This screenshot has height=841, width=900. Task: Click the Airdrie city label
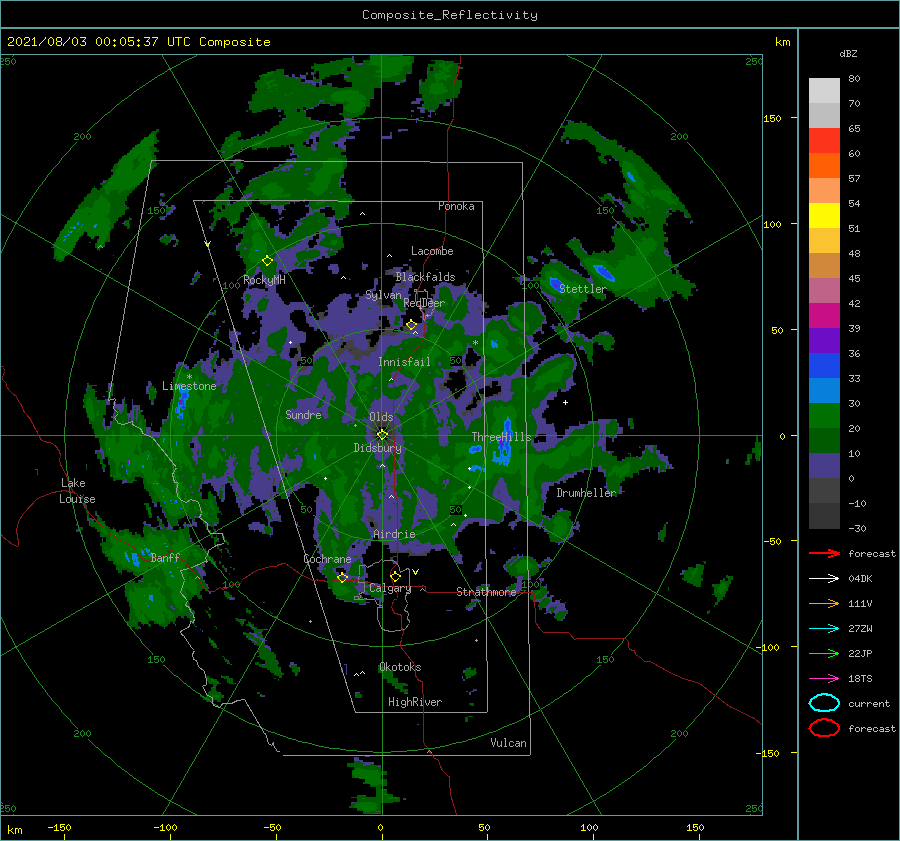click(394, 534)
